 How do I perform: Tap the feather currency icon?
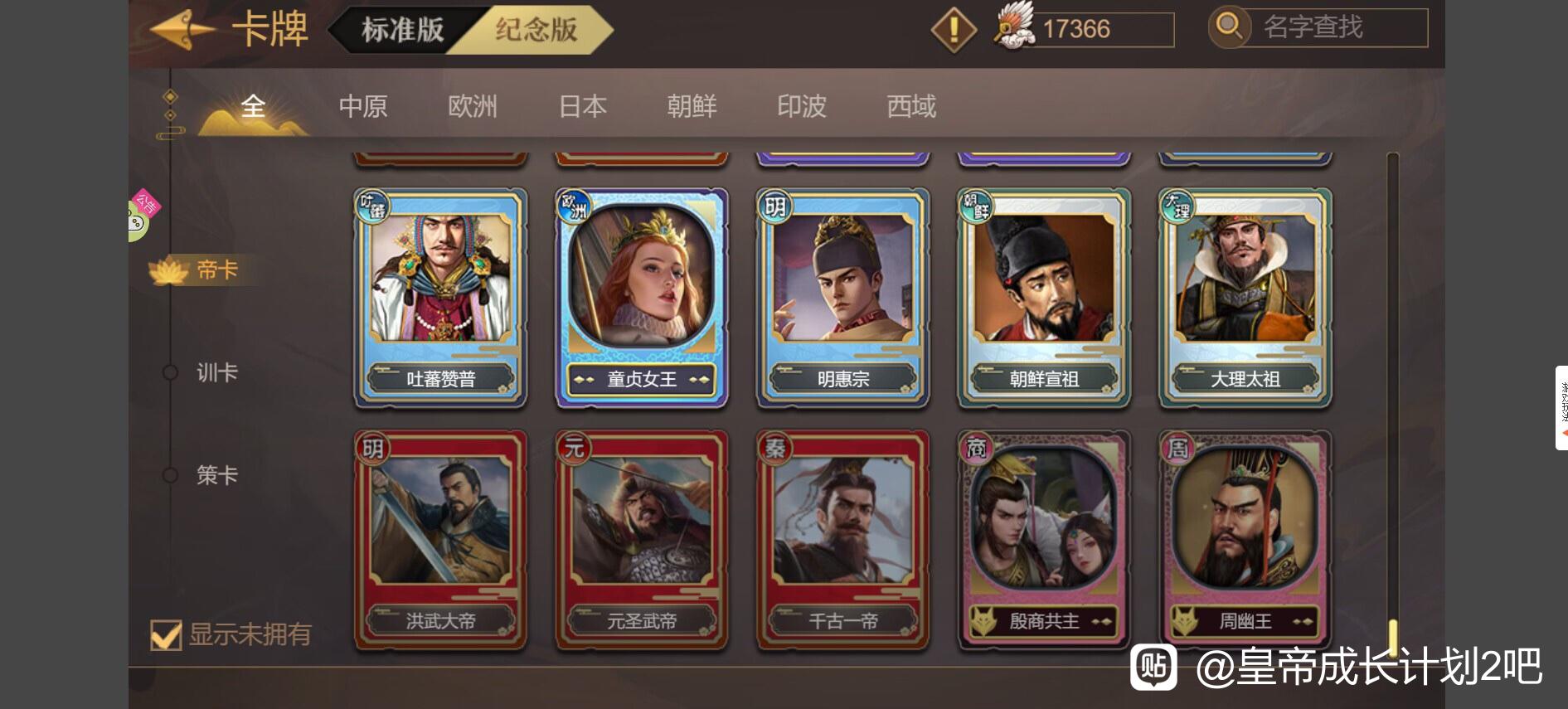coord(1015,25)
